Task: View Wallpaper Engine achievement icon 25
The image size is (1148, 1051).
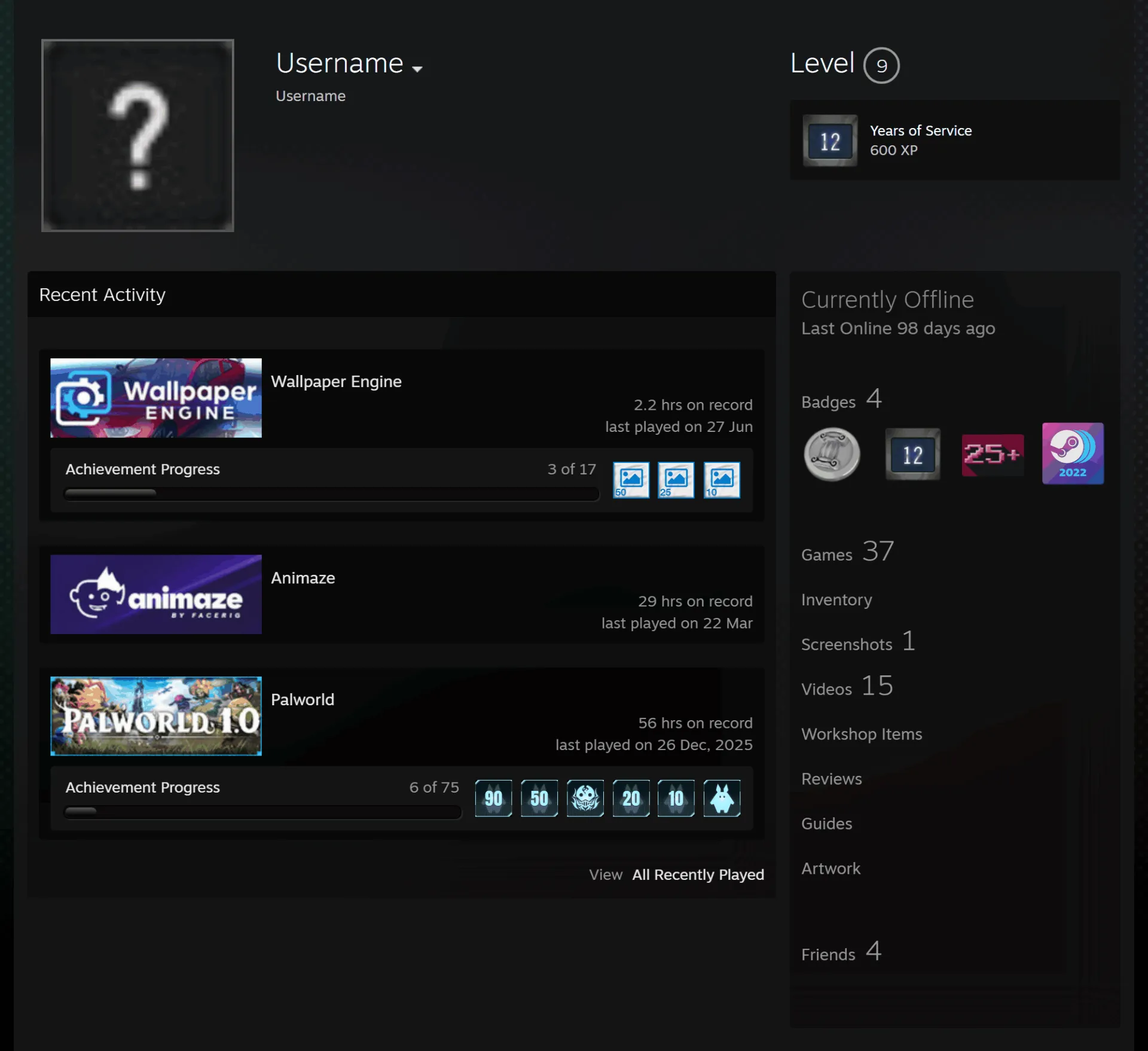Action: tap(676, 480)
